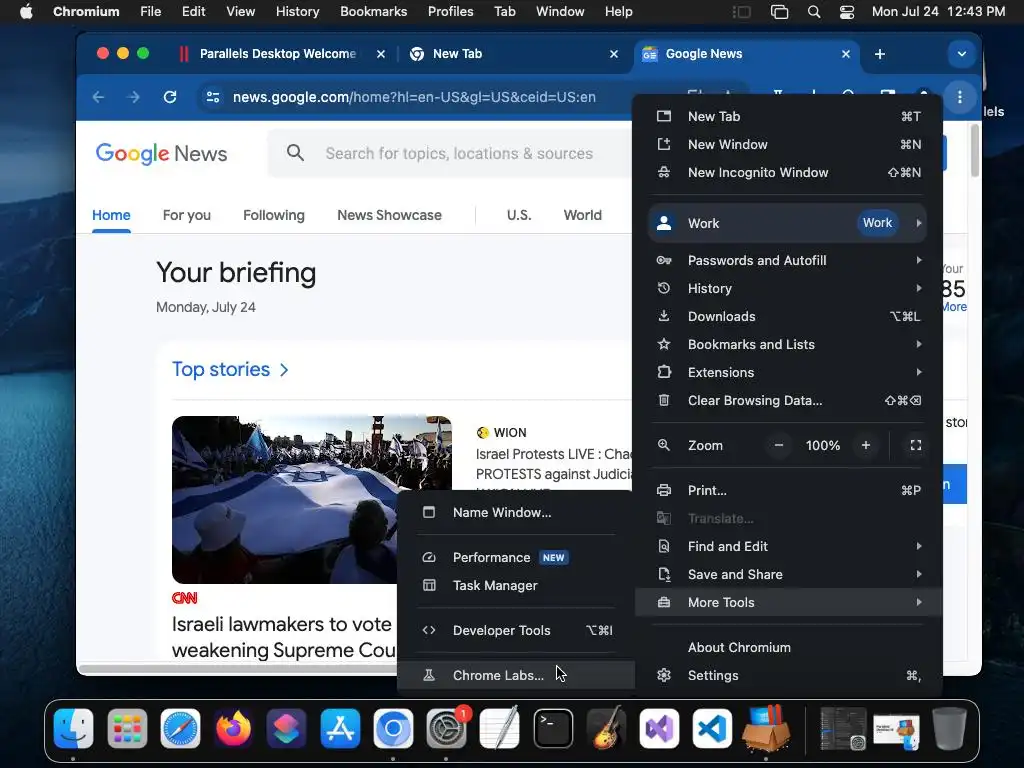Screen dimensions: 1024x768
Task: Open the Following section
Action: tap(274, 216)
